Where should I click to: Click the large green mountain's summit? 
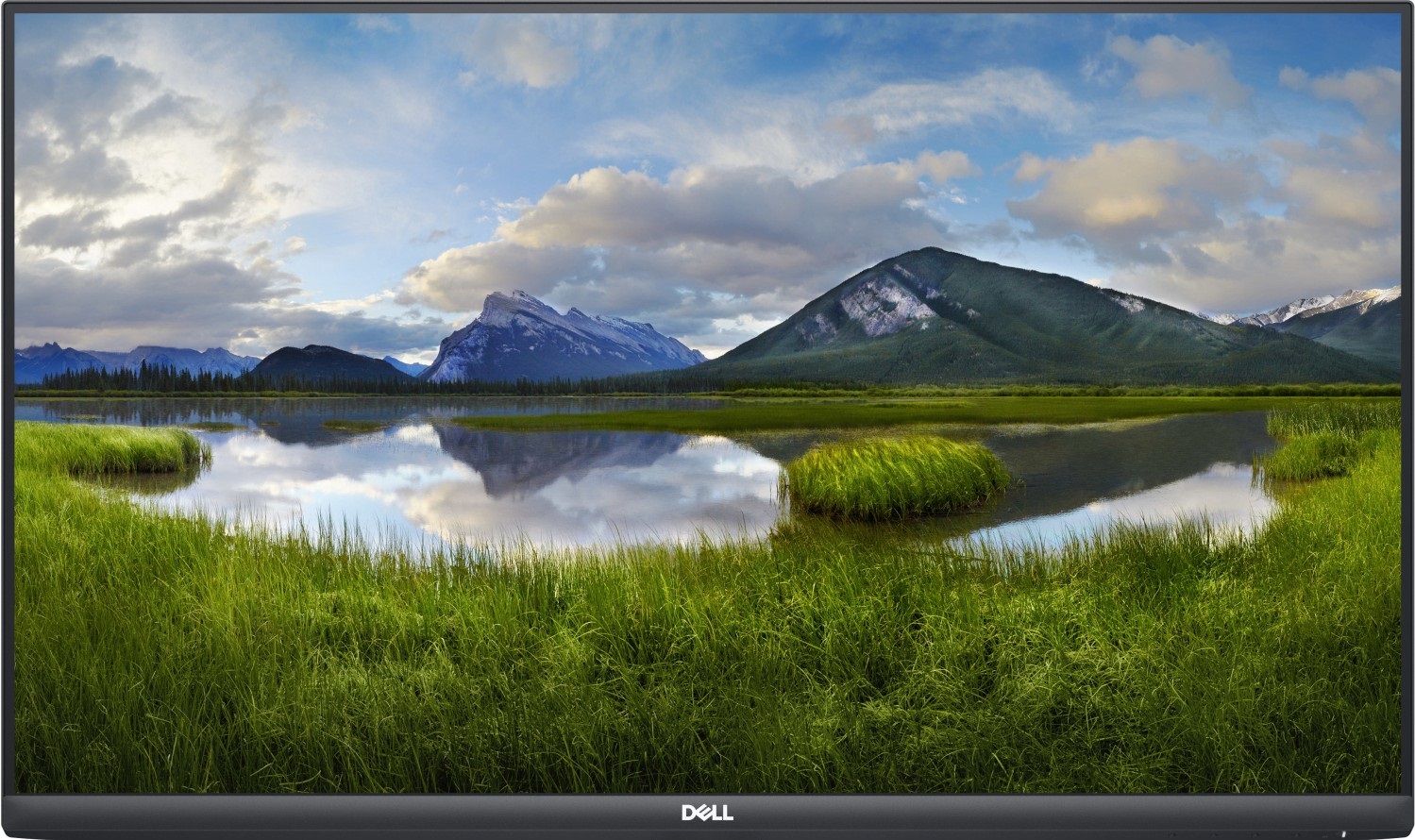click(x=930, y=255)
